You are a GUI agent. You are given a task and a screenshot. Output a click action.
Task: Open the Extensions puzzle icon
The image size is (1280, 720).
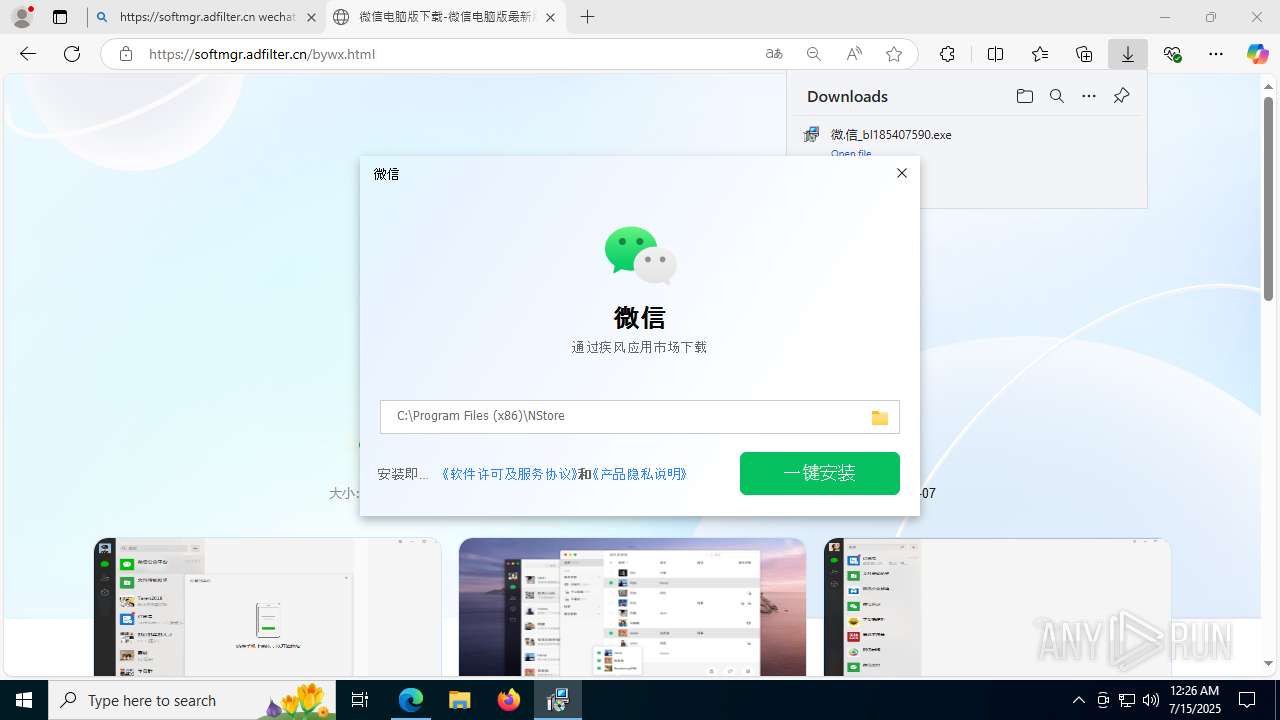tap(948, 54)
